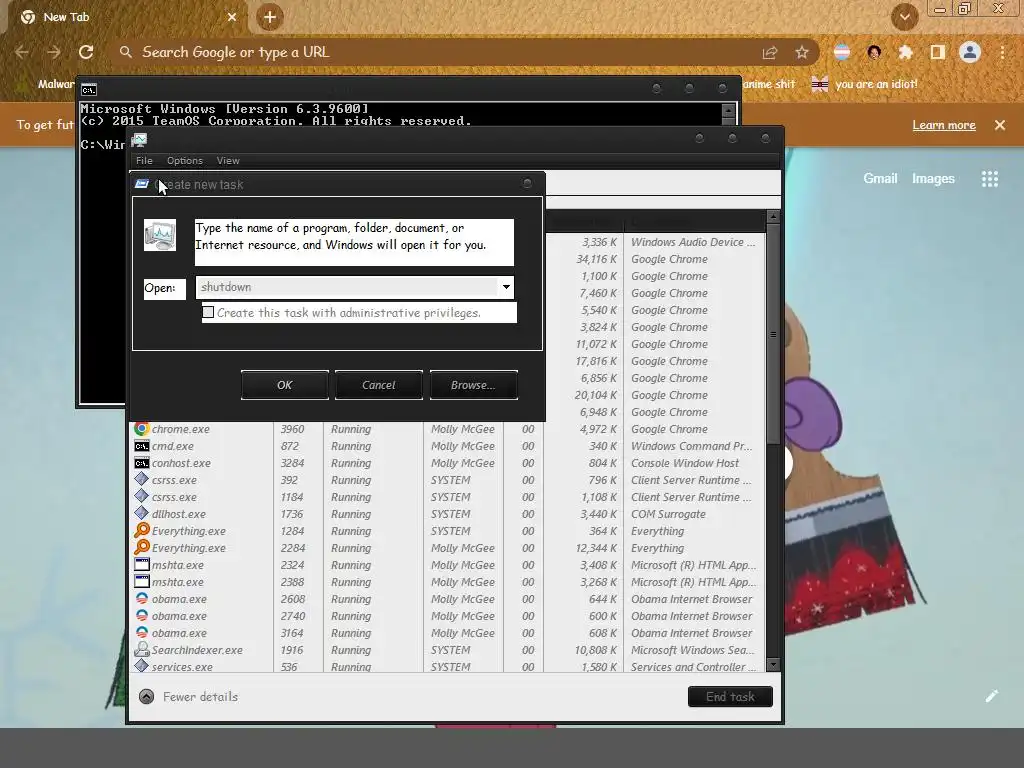1024x768 pixels.
Task: Click the Open text field with shutdown
Action: [x=347, y=287]
